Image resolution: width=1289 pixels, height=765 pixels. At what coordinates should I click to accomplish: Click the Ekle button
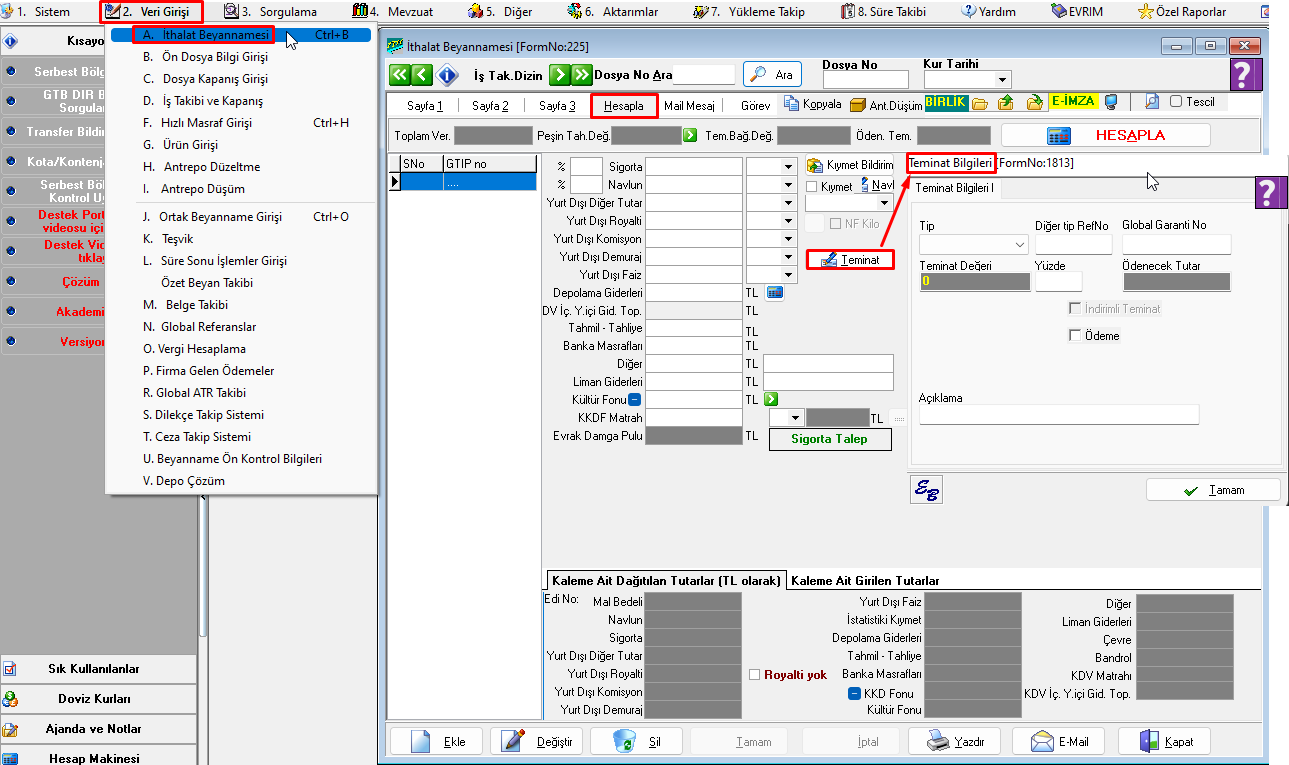tap(436, 741)
